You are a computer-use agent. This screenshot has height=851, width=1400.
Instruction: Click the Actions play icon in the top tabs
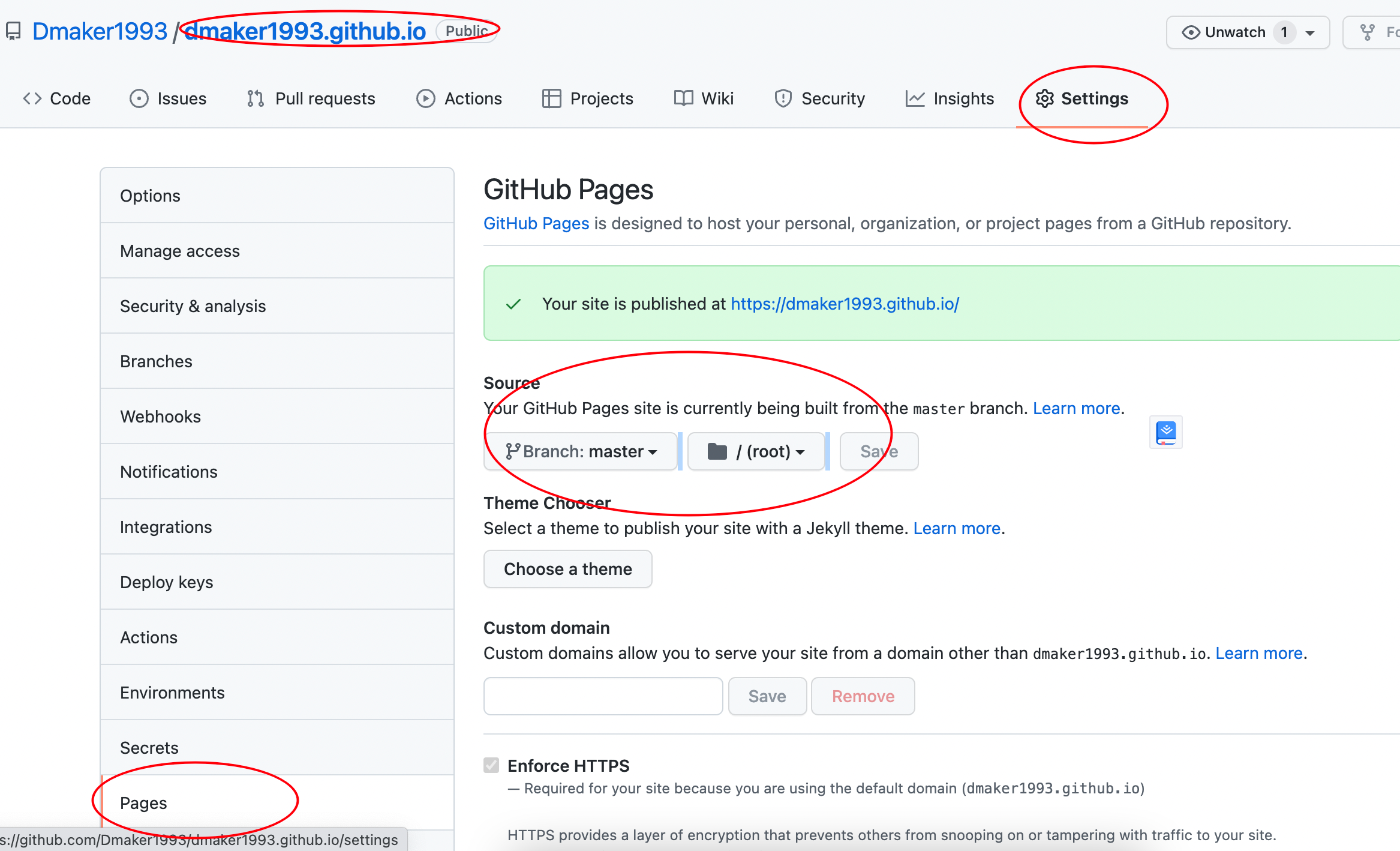426,98
